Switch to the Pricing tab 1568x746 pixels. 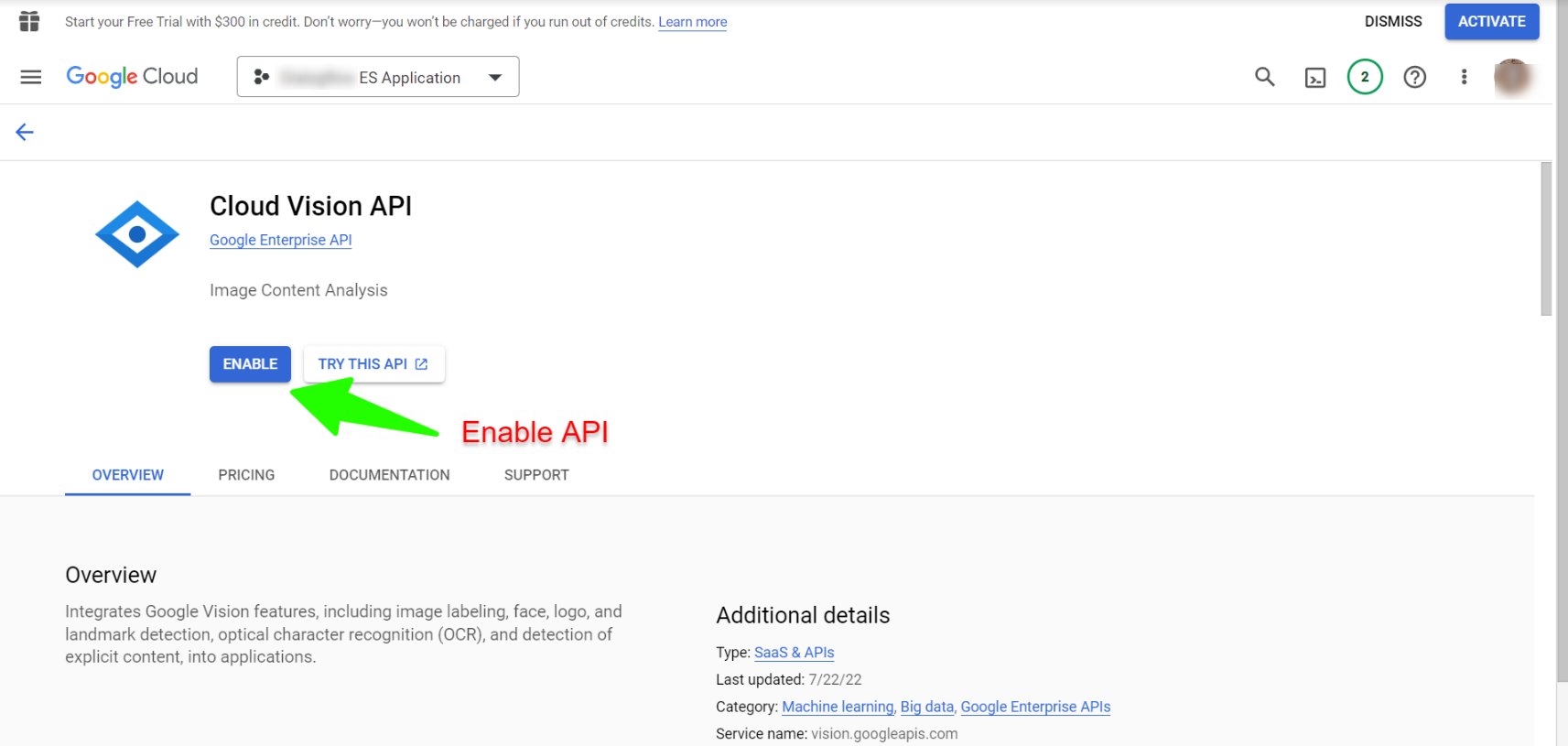pos(246,475)
